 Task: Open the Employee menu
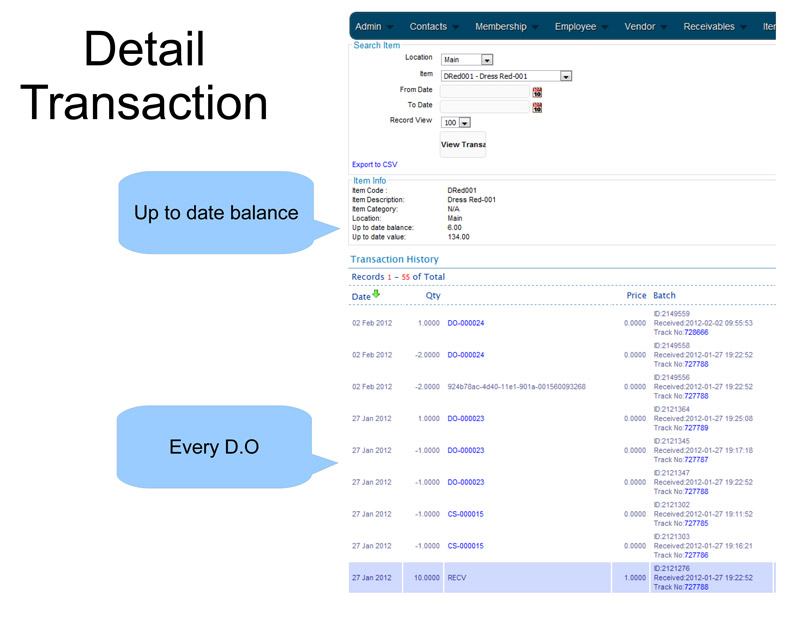tap(581, 27)
